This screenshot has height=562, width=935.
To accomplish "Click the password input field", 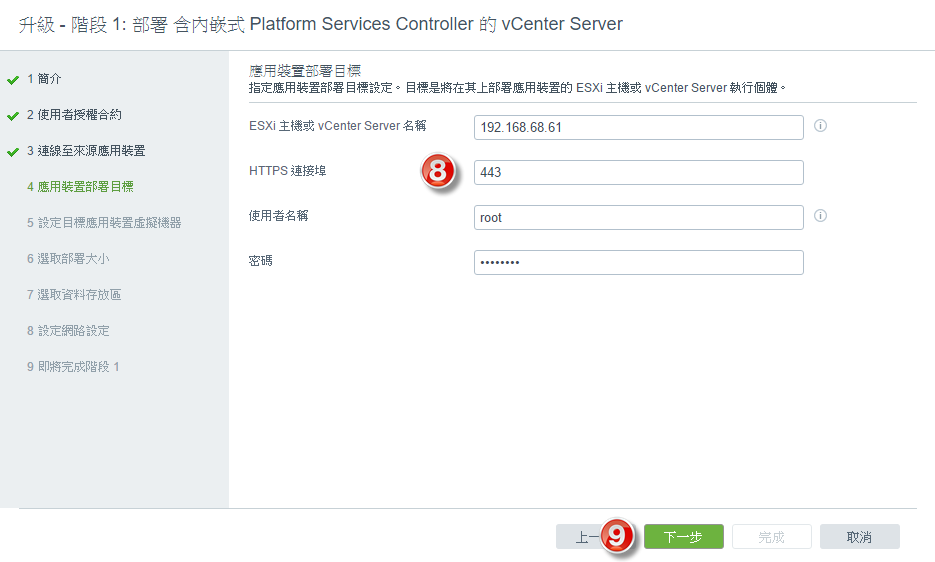I will pyautogui.click(x=639, y=263).
